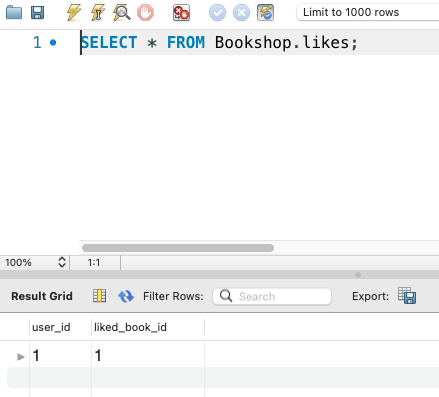Toggle auto-commit mode icon

266,13
